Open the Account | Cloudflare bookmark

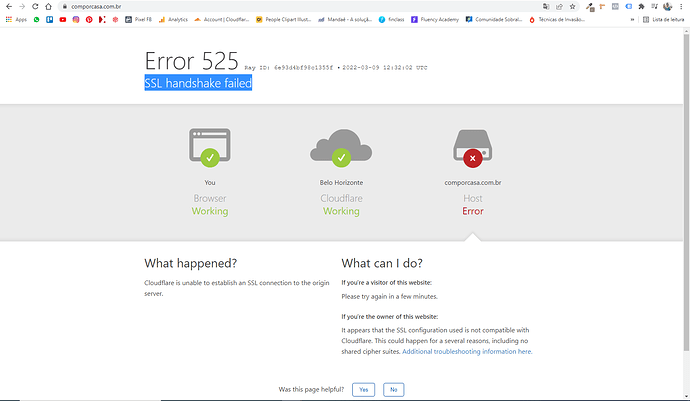click(x=222, y=19)
